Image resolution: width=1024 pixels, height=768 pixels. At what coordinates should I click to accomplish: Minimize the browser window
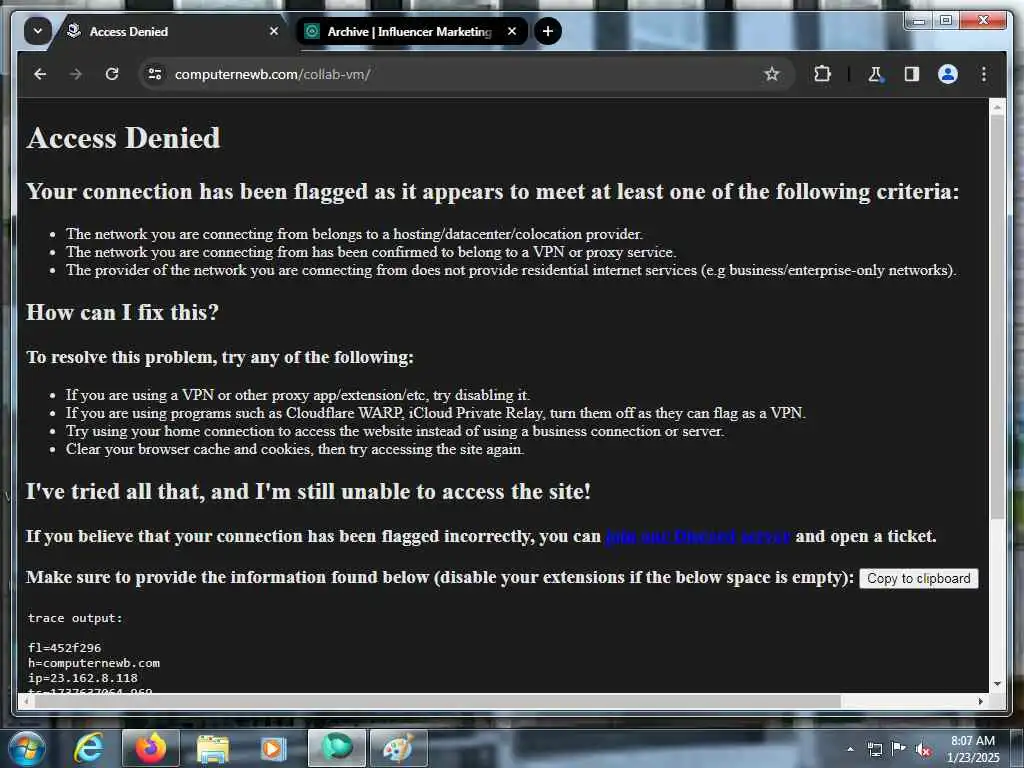tap(919, 20)
